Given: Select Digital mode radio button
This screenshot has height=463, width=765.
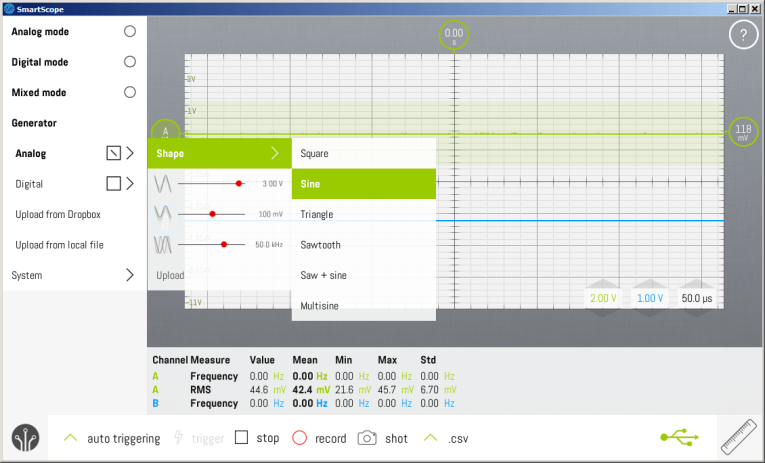Looking at the screenshot, I should (130, 61).
